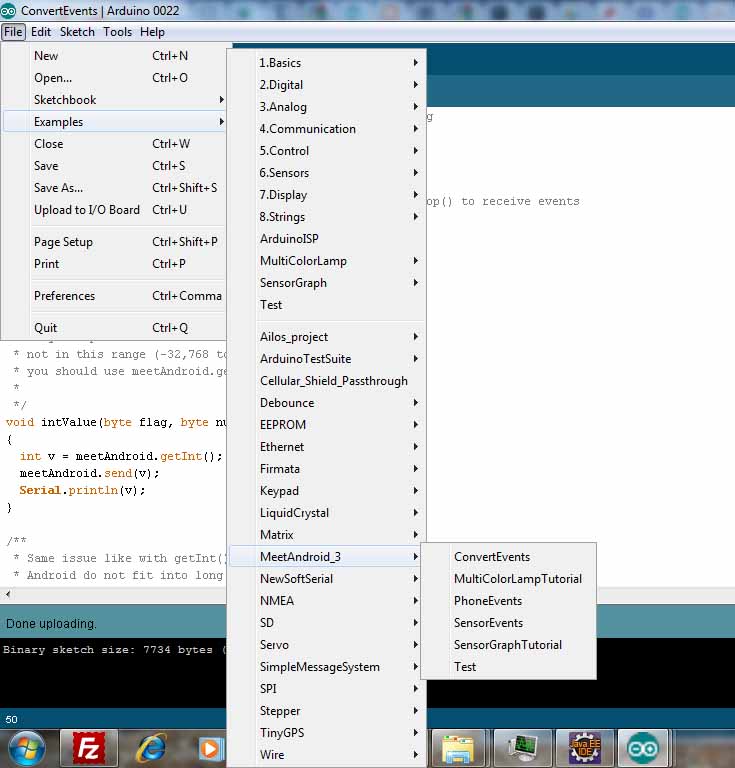735x768 pixels.
Task: Click the Arduino logo in the title bar
Action: 8,10
